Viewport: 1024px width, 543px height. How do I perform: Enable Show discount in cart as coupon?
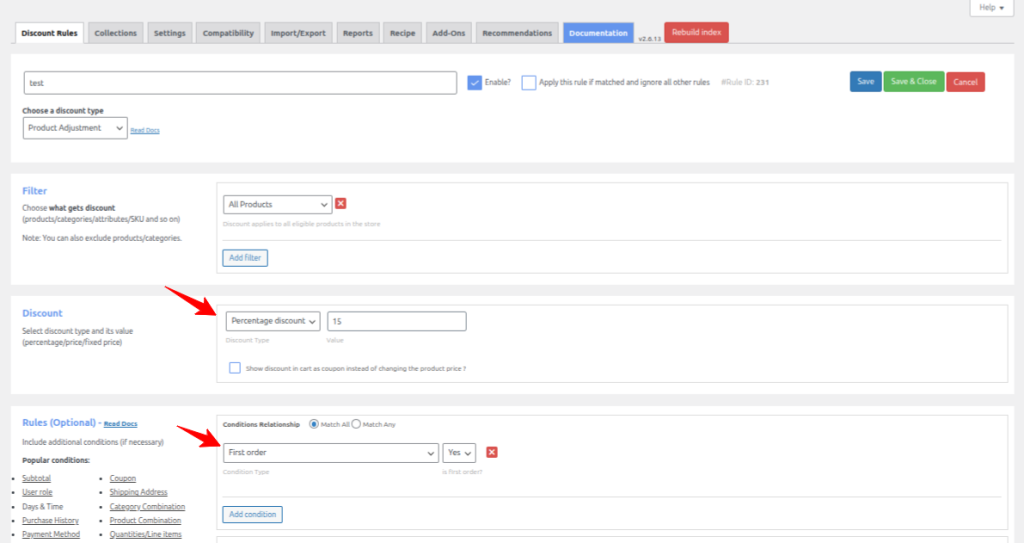tap(235, 368)
